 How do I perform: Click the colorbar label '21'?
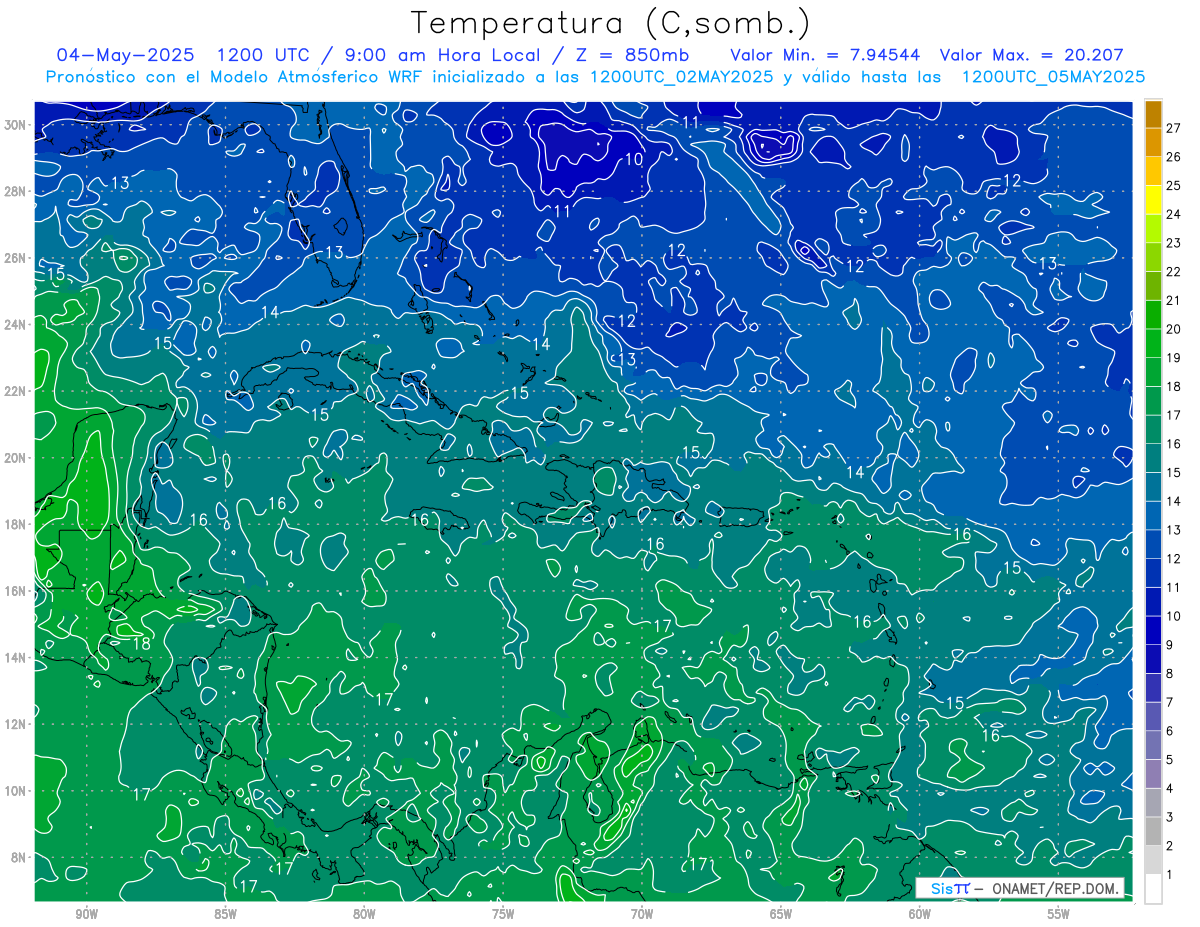pos(1173,300)
